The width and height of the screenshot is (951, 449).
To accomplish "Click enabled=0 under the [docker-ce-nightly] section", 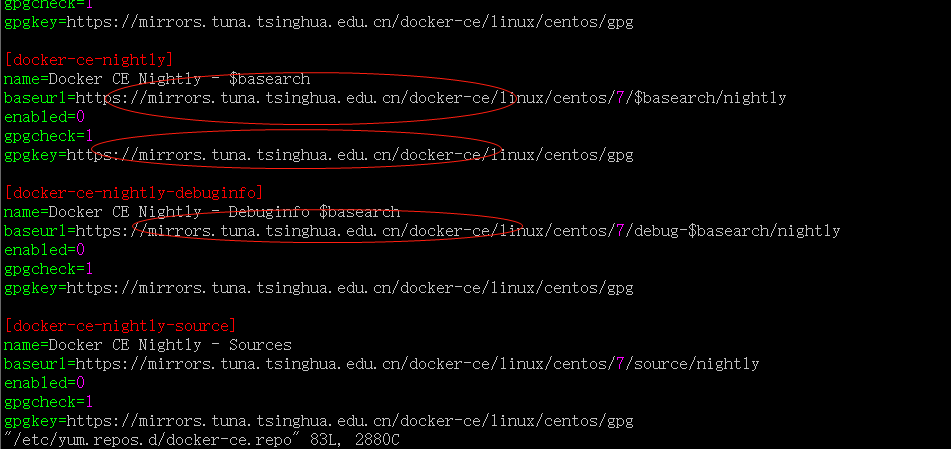I will point(44,117).
